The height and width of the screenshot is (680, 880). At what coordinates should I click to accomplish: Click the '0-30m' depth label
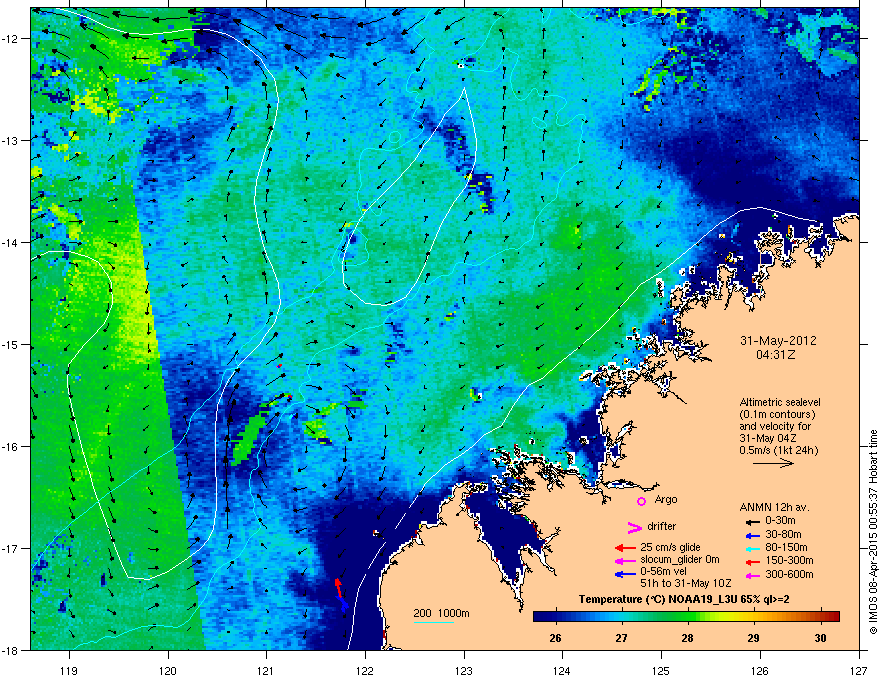click(780, 521)
